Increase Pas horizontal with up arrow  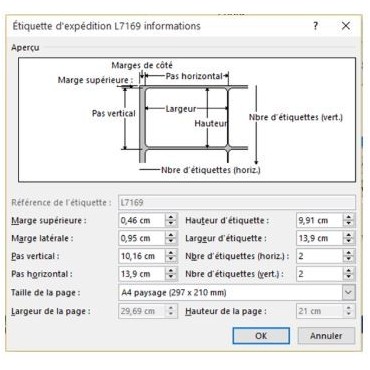171,271
